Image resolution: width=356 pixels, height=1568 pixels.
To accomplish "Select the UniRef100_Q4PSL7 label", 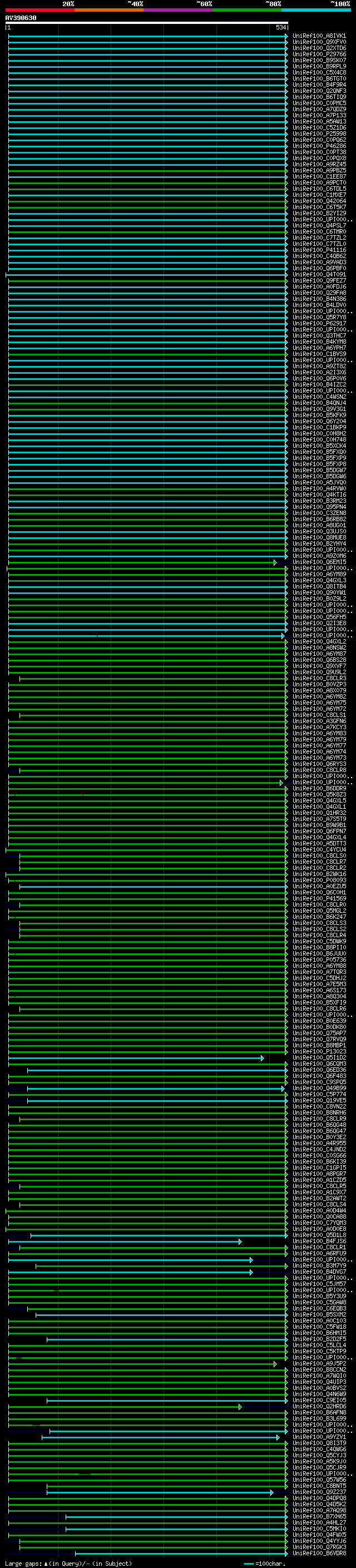I will 319,225.
